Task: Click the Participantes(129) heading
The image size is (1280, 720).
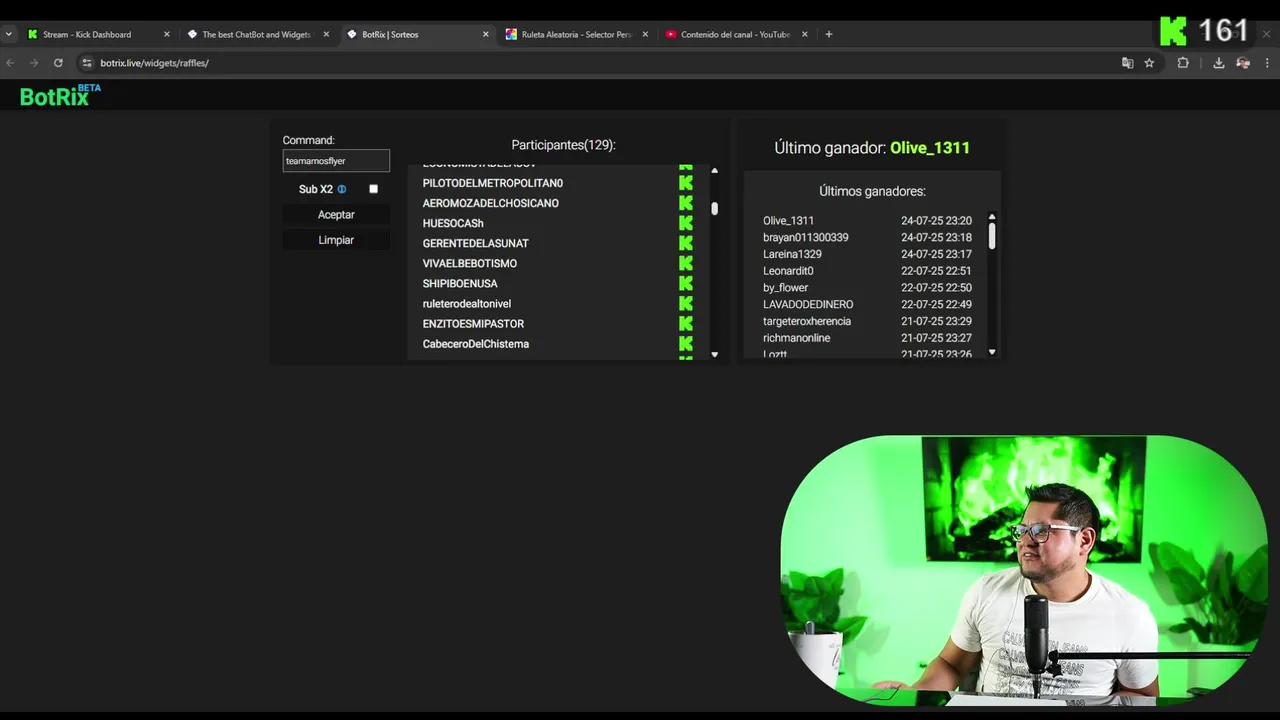Action: click(563, 145)
